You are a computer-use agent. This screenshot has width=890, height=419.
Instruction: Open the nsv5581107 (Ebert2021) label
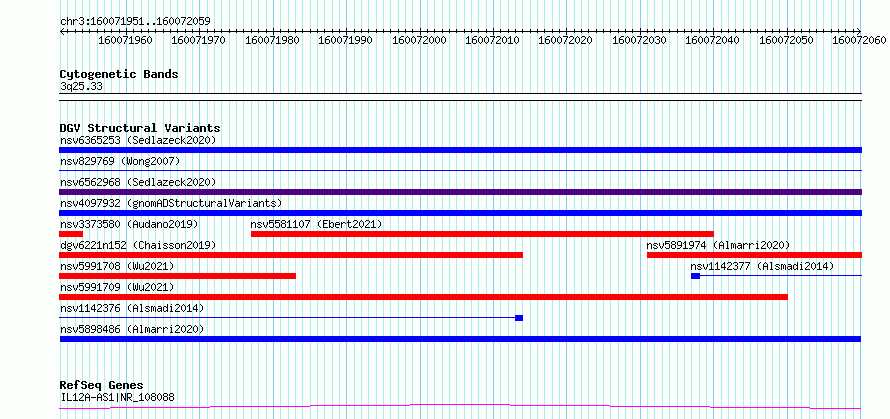pos(316,224)
